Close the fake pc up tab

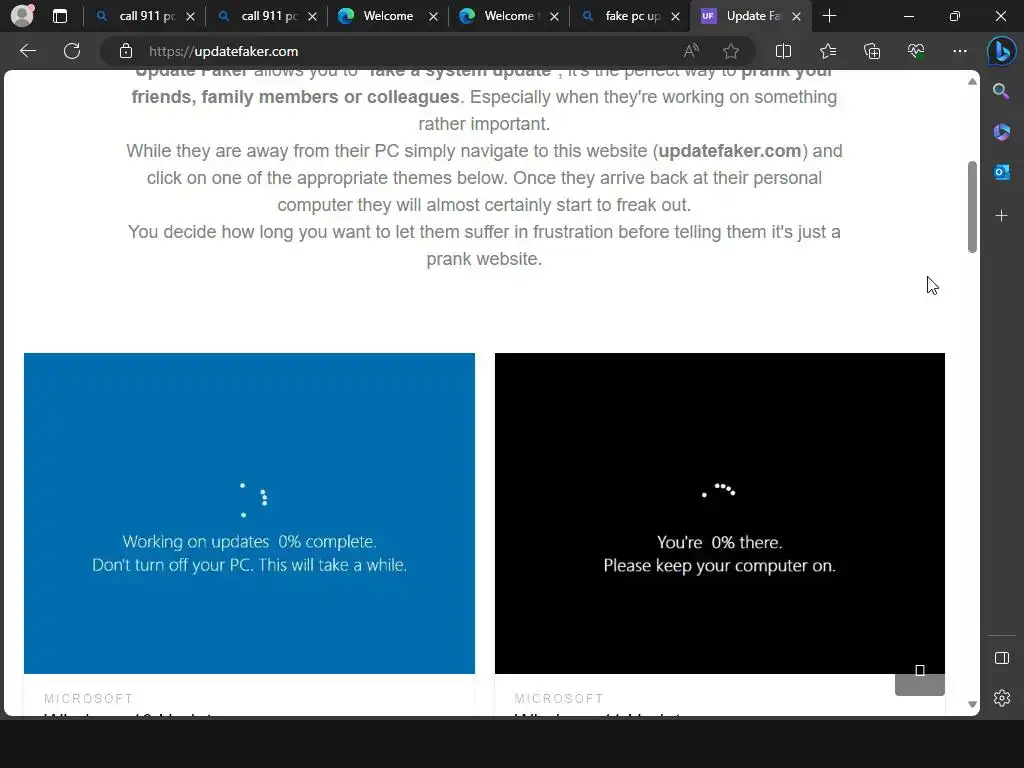675,16
